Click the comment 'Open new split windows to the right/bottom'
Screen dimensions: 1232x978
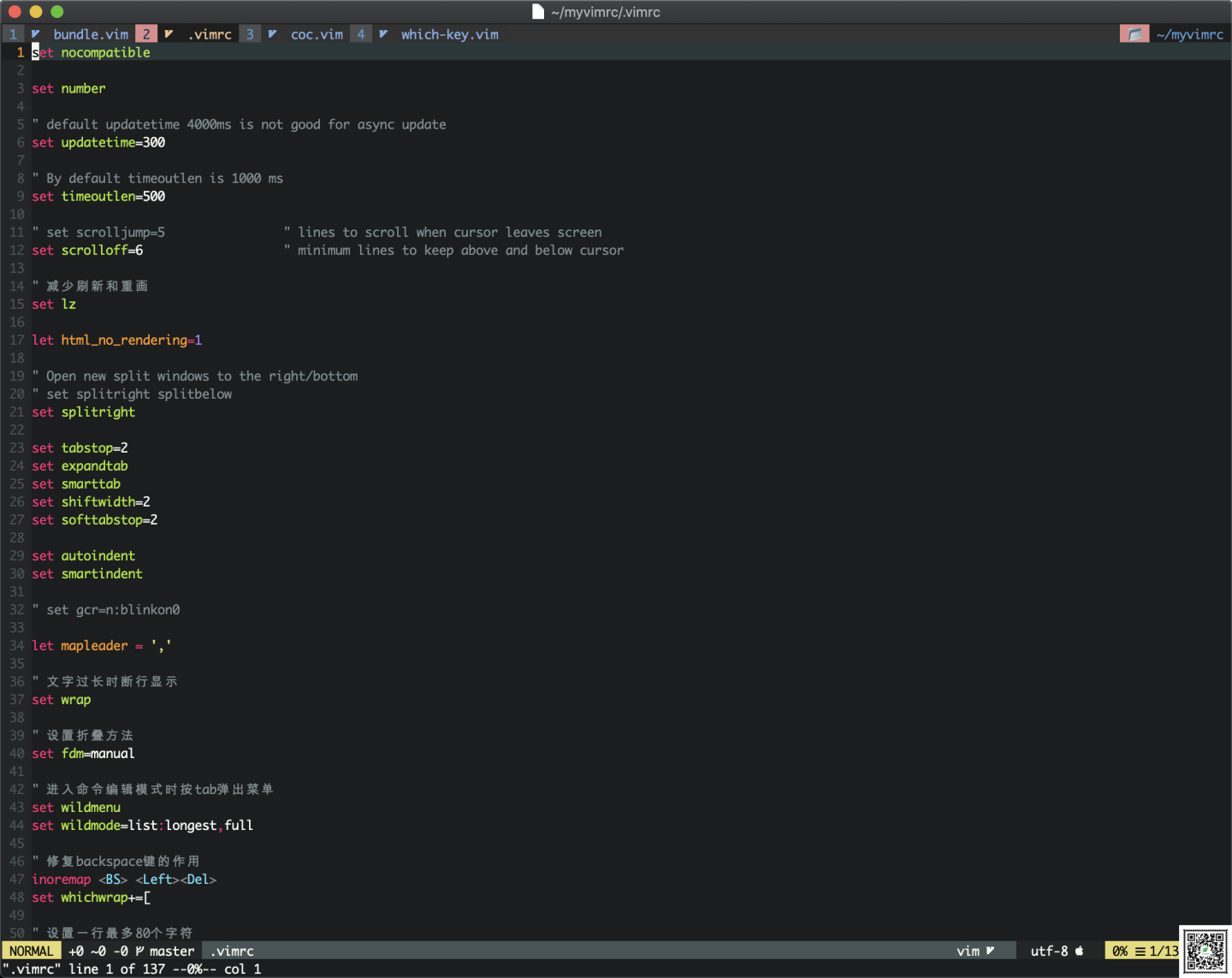pyautogui.click(x=202, y=376)
